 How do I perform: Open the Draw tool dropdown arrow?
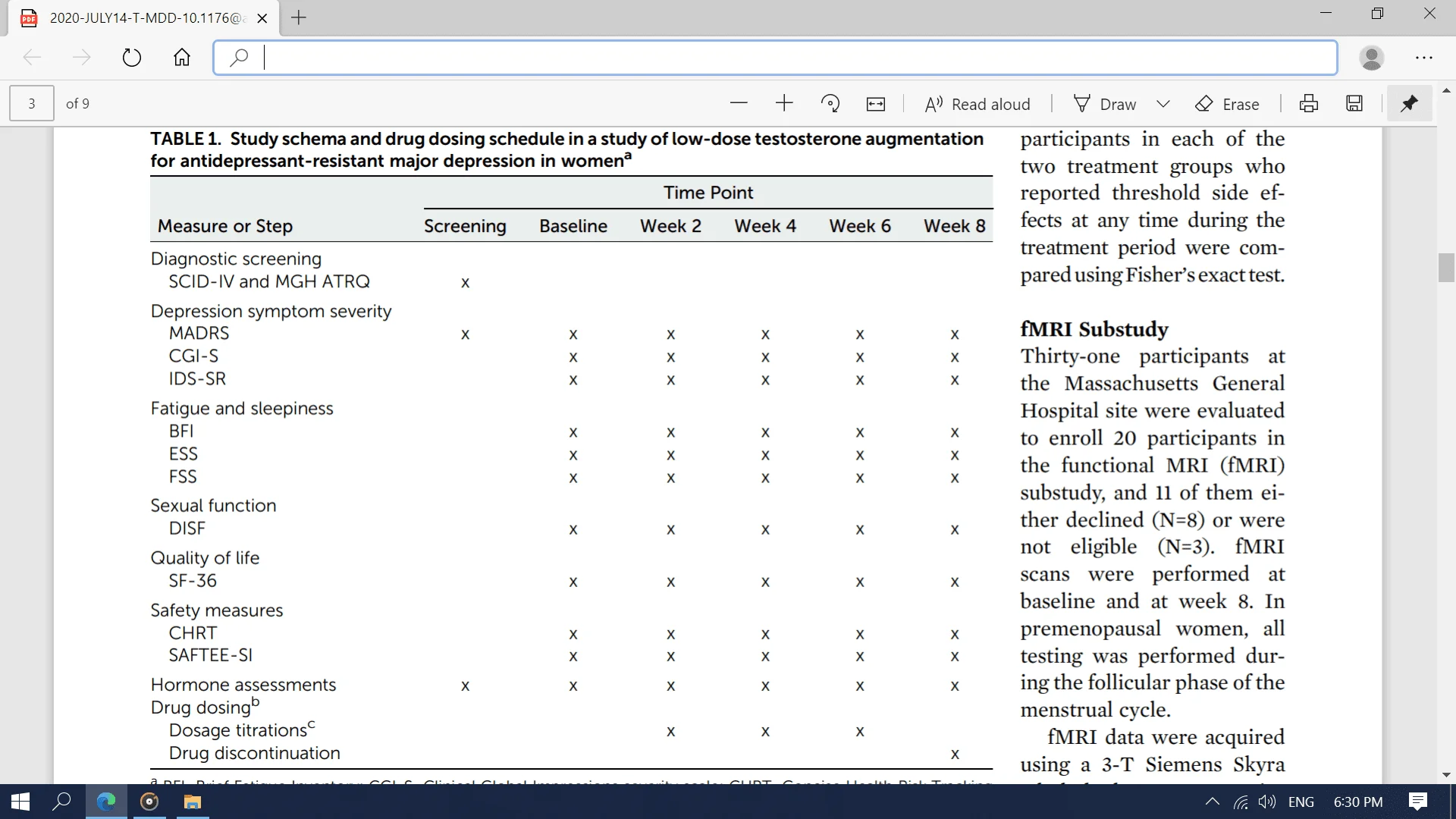click(1162, 104)
